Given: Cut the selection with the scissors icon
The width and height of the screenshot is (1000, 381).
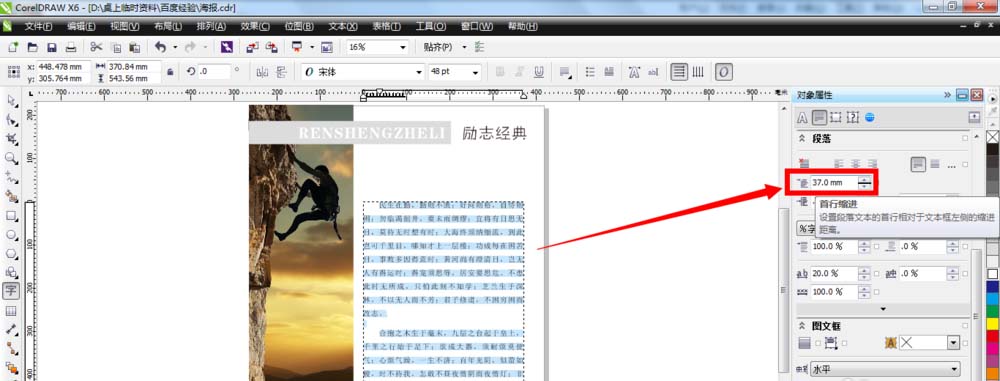Looking at the screenshot, I should [x=96, y=47].
